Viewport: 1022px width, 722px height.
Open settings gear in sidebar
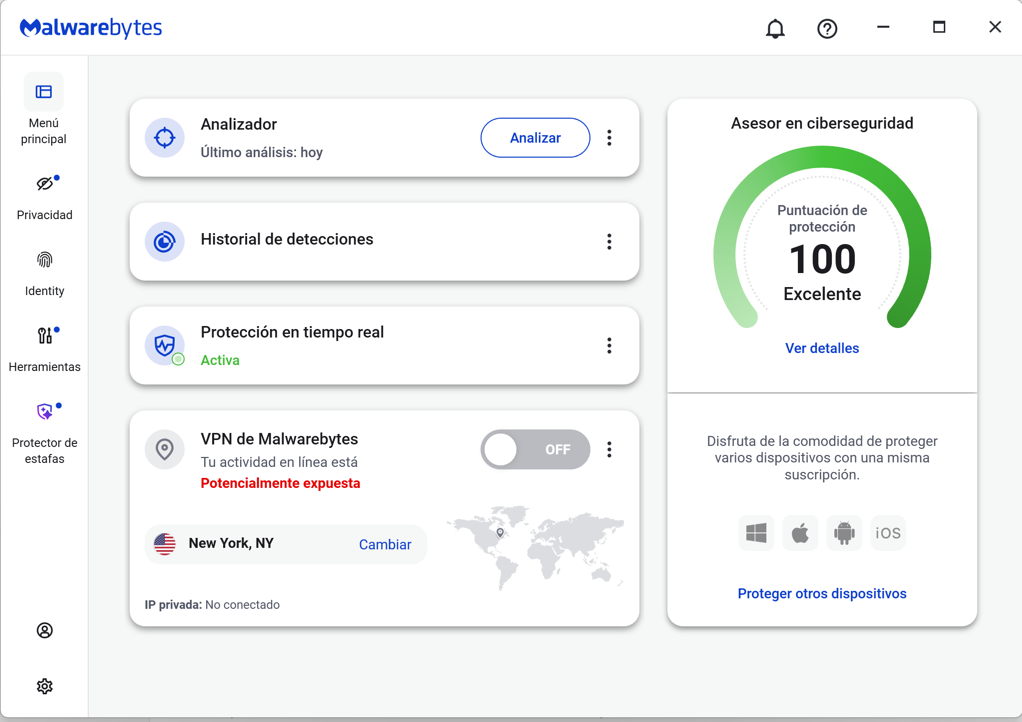pyautogui.click(x=44, y=686)
